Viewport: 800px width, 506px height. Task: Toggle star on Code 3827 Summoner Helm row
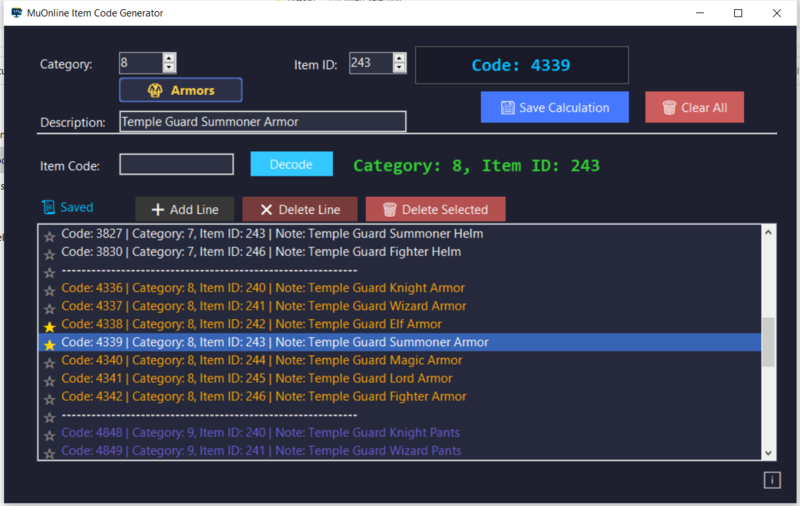point(49,237)
